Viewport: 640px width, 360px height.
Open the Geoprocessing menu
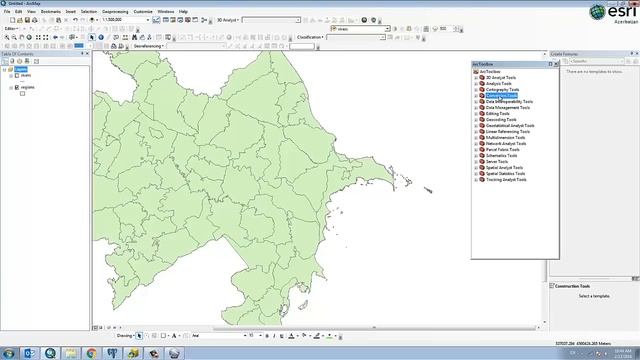point(115,11)
